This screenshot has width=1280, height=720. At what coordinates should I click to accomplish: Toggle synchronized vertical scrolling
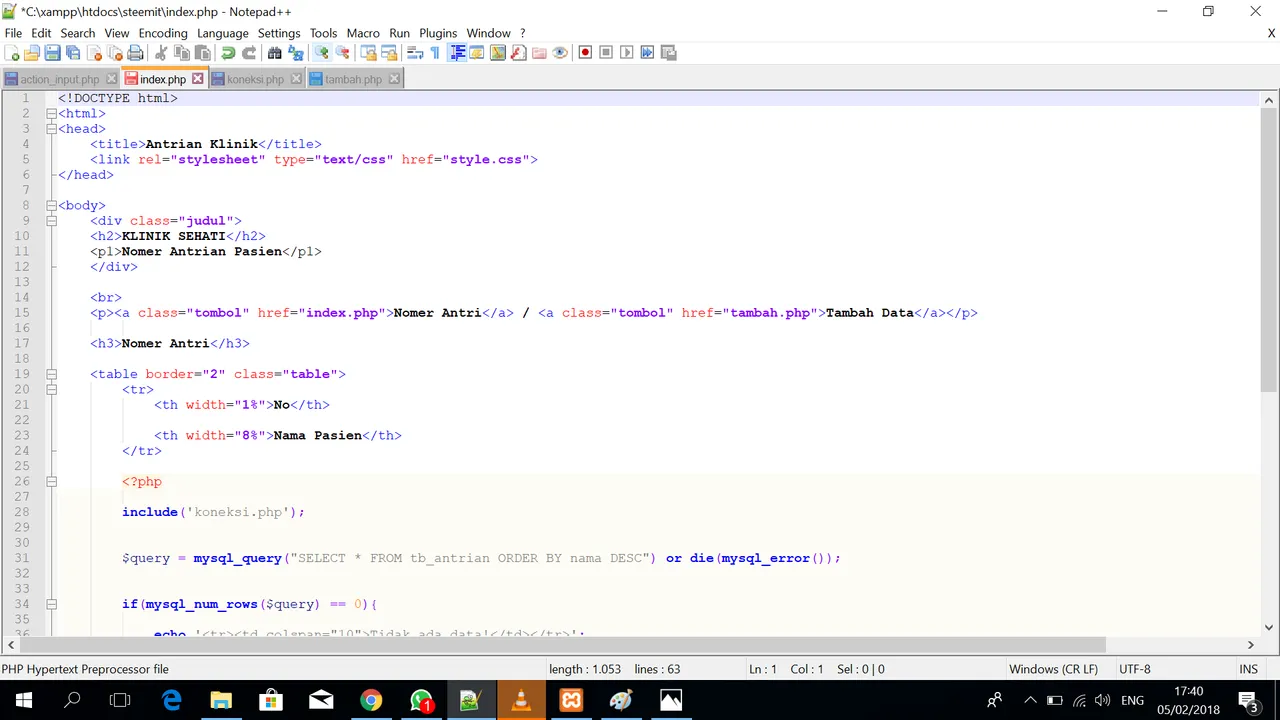point(368,53)
